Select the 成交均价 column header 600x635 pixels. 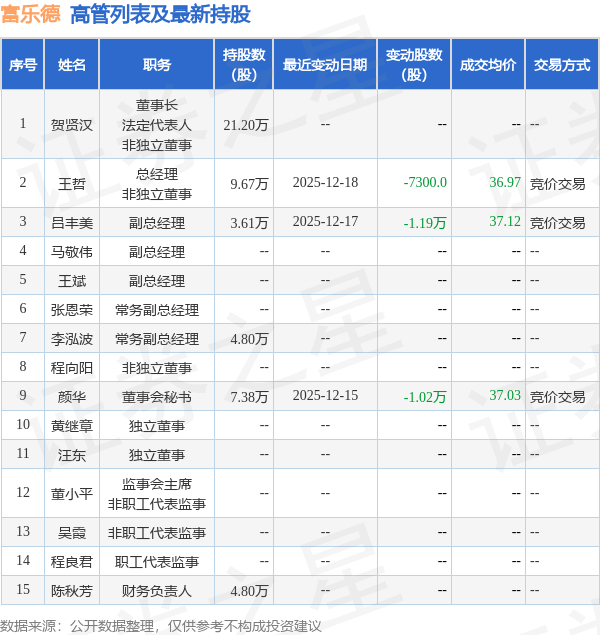pyautogui.click(x=488, y=64)
